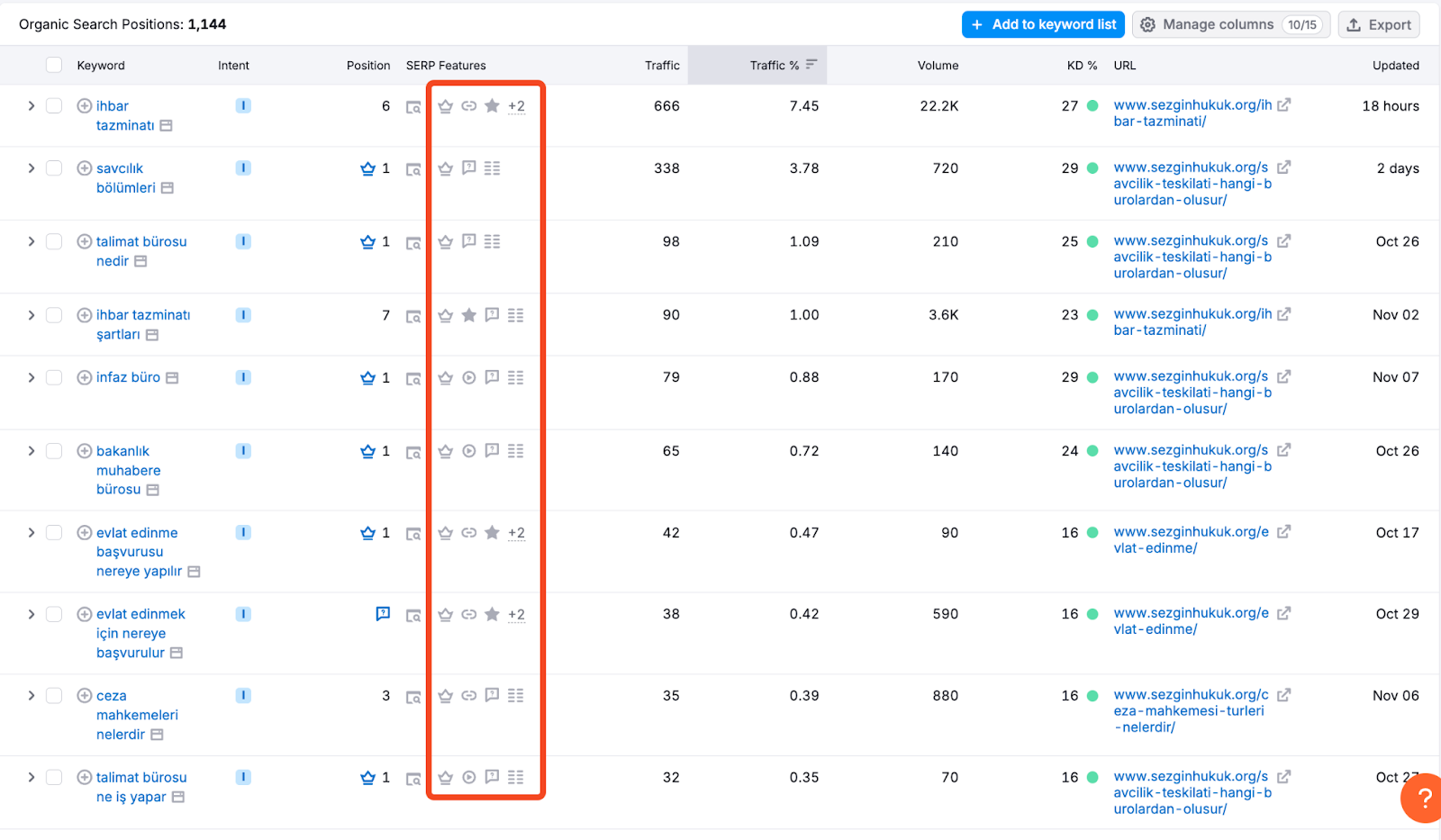Image resolution: width=1441 pixels, height=840 pixels.
Task: Open external link icon for ceza-mahkemesi-turleri URL
Action: [x=1283, y=695]
